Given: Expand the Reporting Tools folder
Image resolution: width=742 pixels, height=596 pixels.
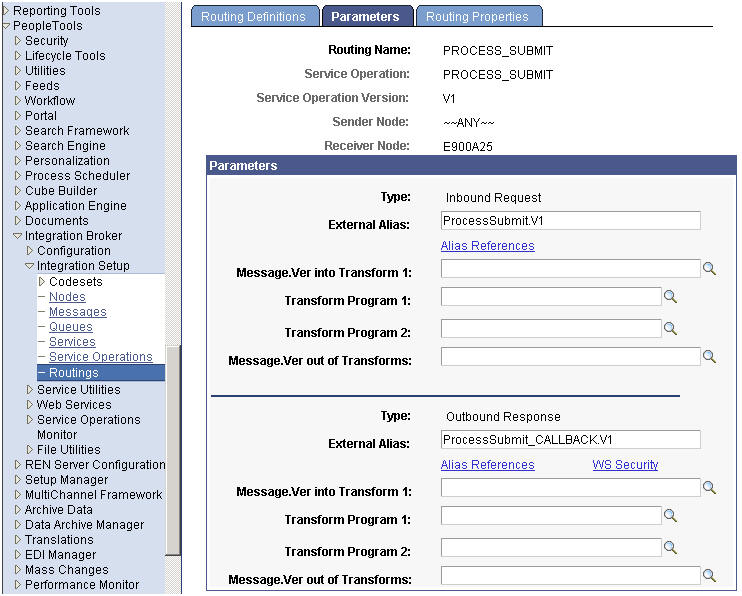Looking at the screenshot, I should [6, 10].
